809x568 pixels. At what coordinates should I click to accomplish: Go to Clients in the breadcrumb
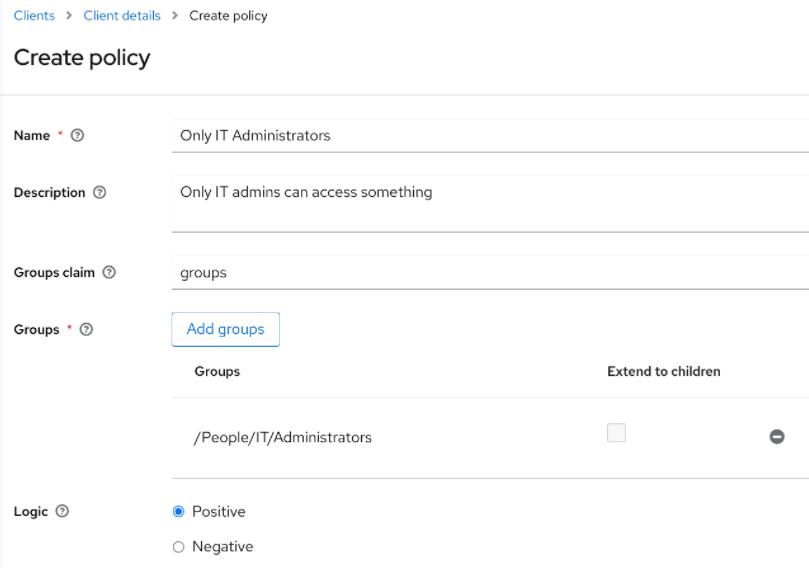point(34,16)
